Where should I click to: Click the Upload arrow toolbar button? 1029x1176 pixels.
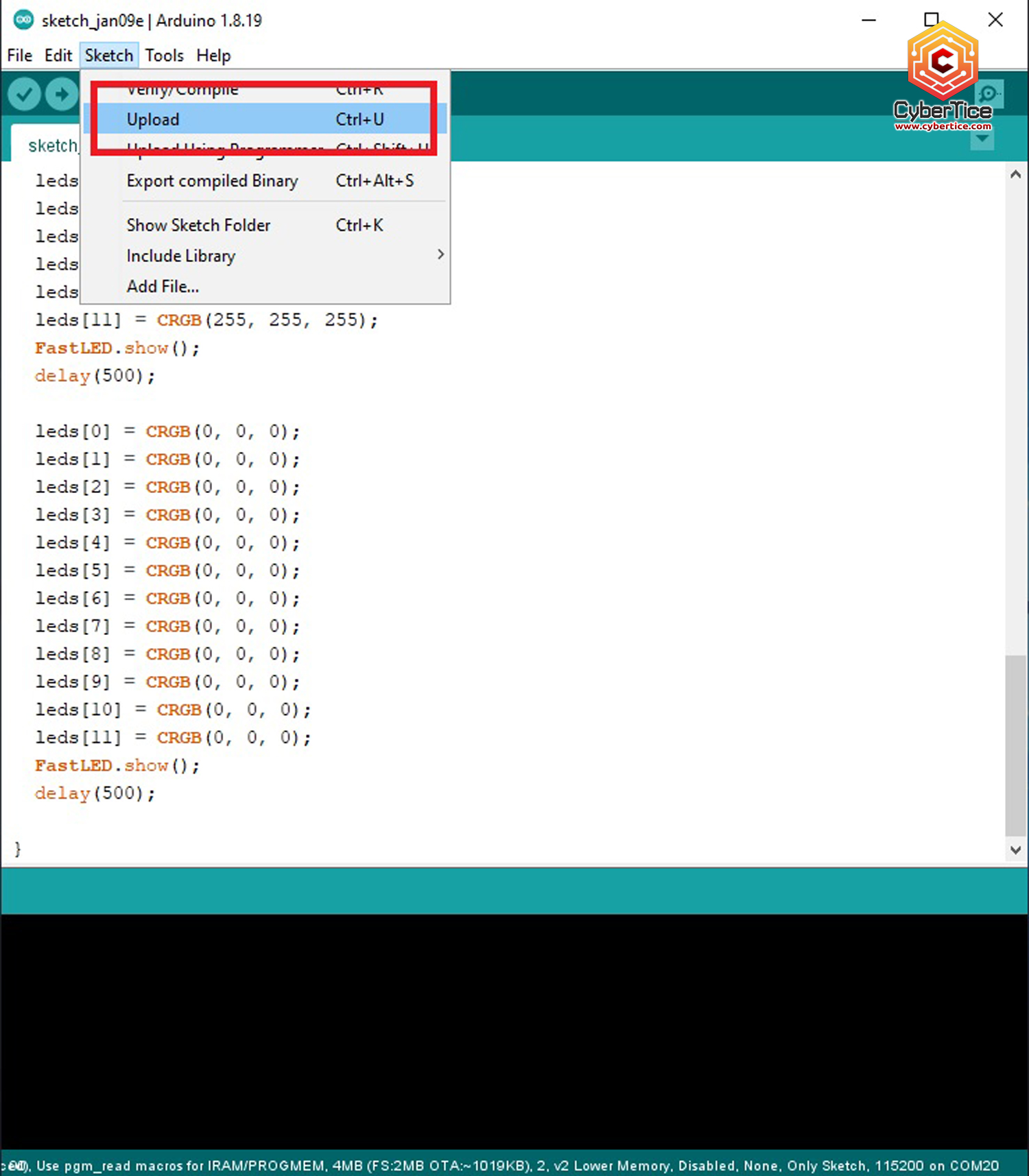point(62,94)
